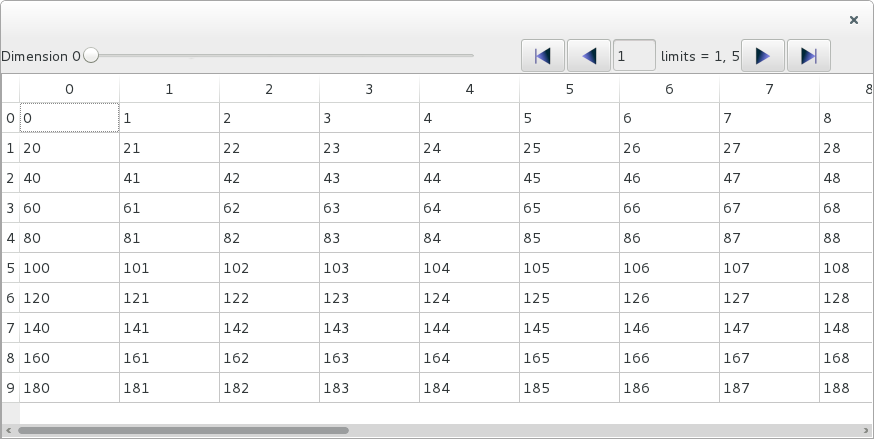Select the cell containing 24

click(x=469, y=148)
